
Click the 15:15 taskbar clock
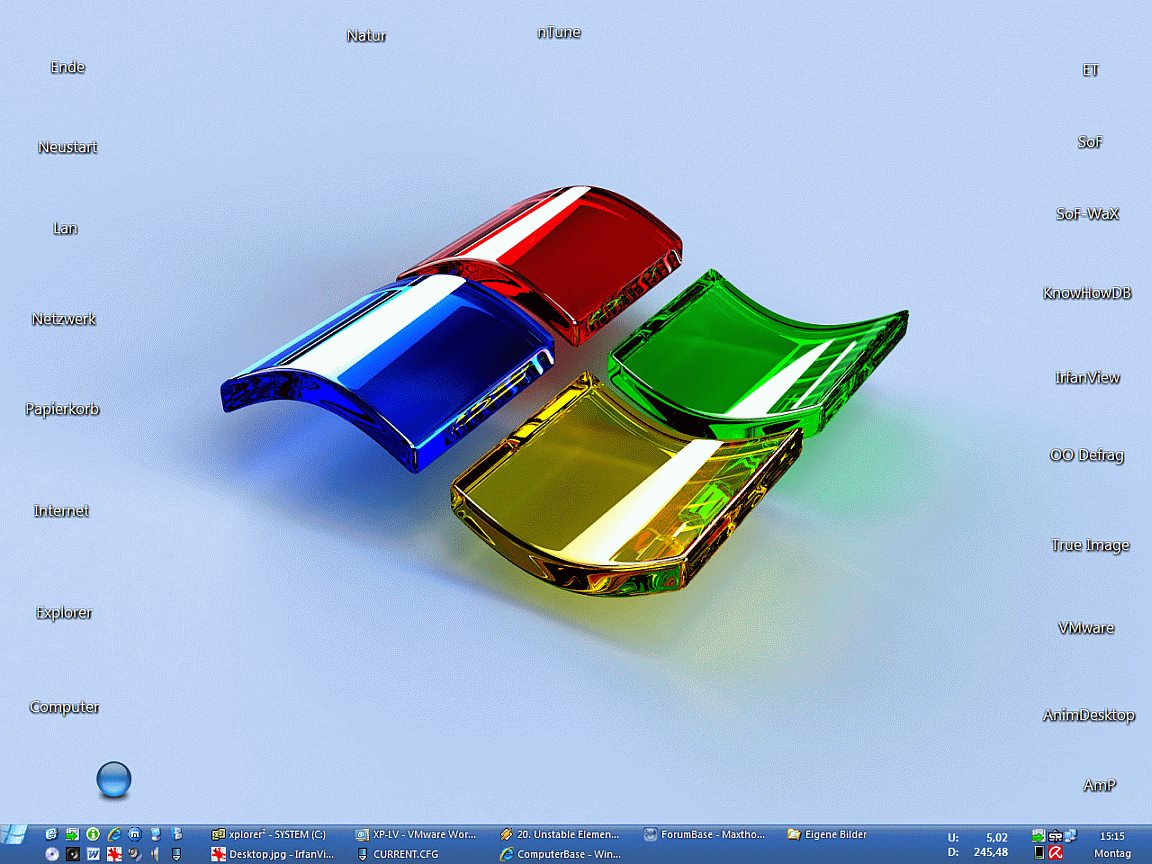pyautogui.click(x=1112, y=836)
